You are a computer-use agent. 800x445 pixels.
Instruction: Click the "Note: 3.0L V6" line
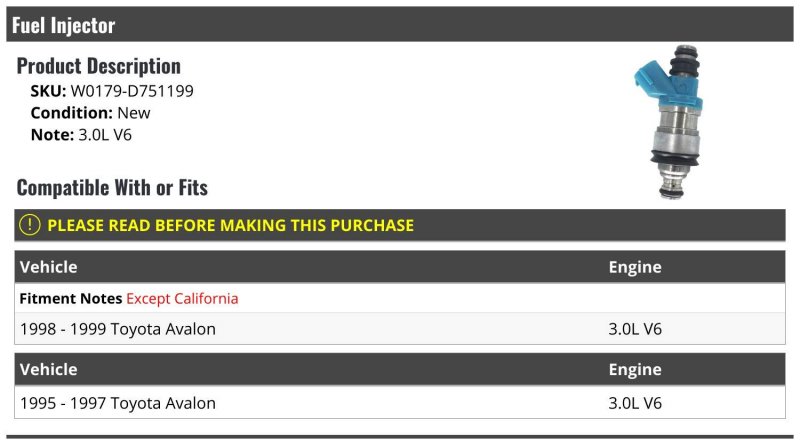click(x=81, y=134)
